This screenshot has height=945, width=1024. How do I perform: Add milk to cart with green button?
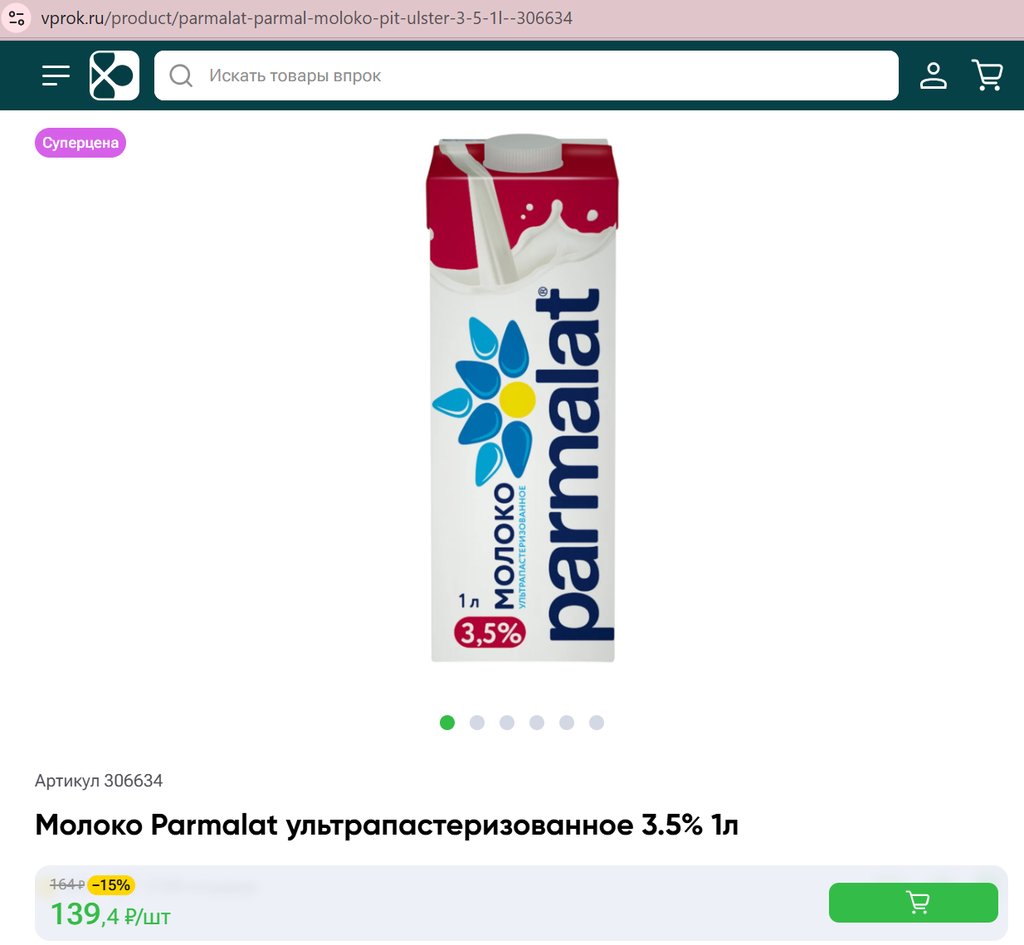click(913, 903)
